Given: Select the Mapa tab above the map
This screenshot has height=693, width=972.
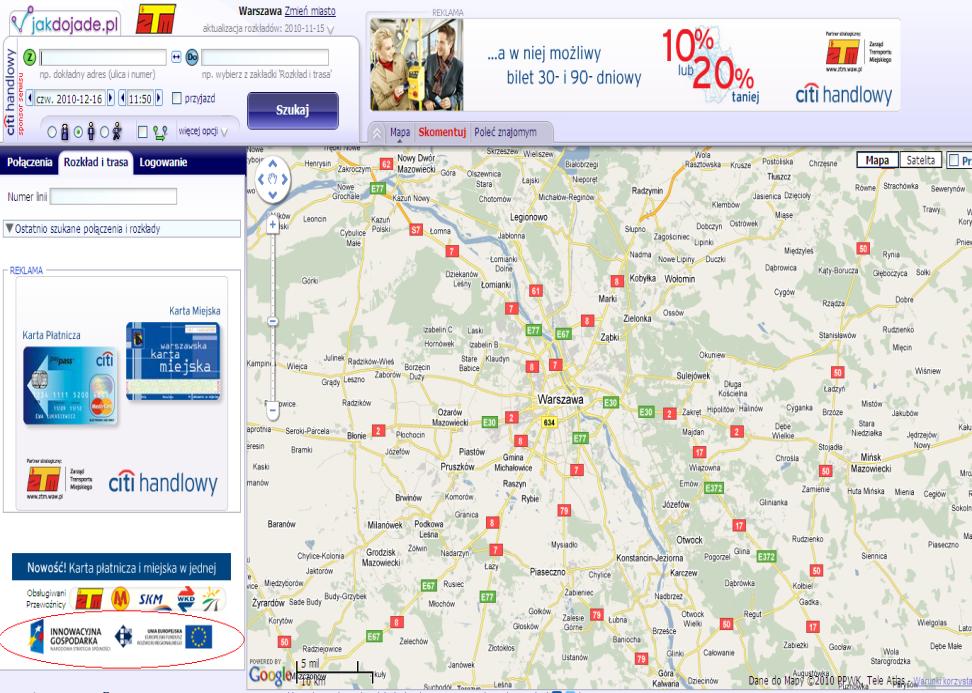Looking at the screenshot, I should coord(400,132).
